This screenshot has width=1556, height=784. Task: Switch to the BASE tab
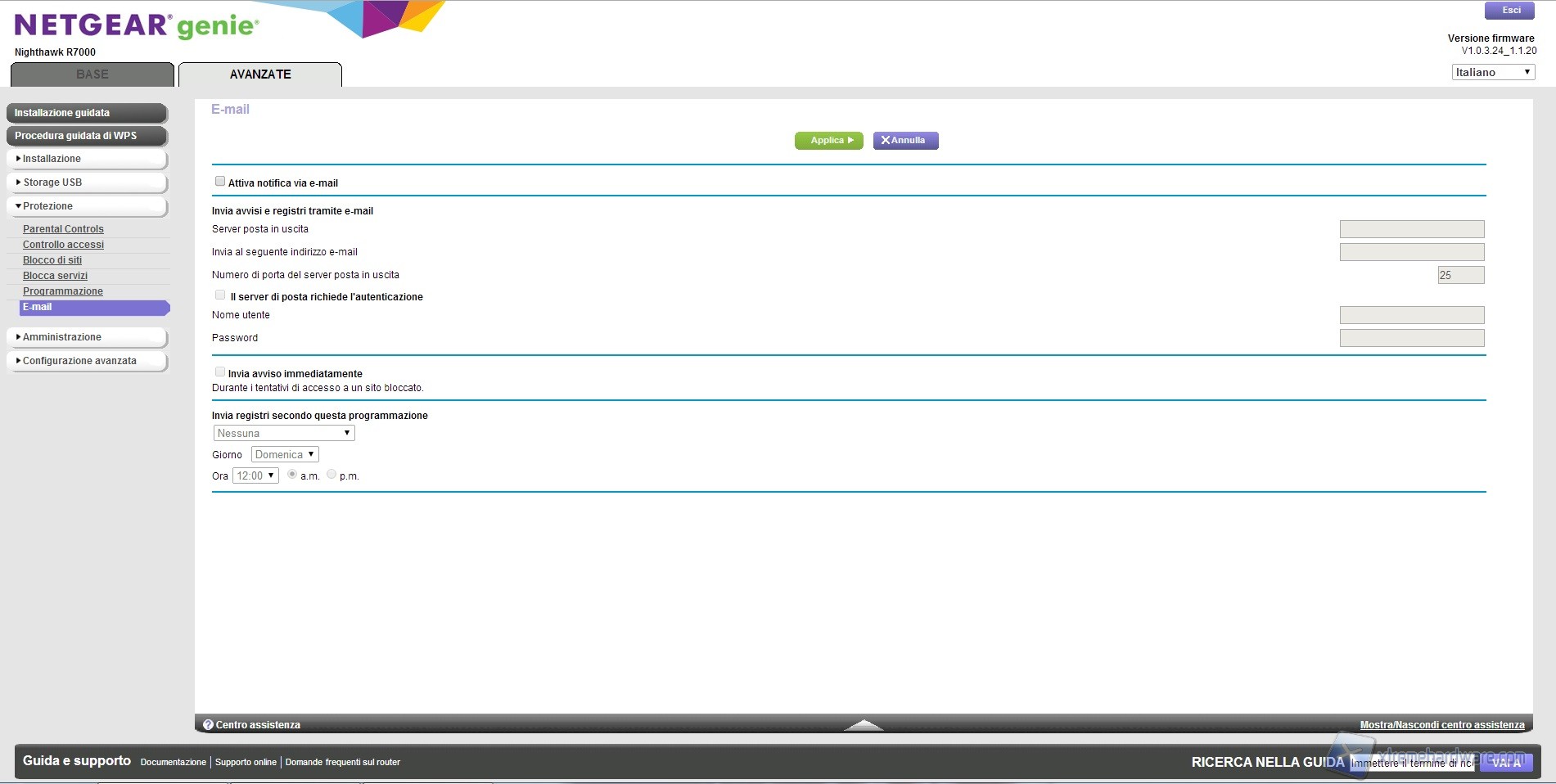point(92,74)
